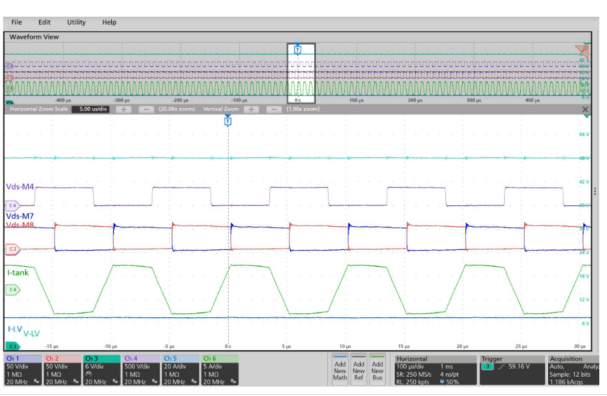Click Add New Ref button
This screenshot has width=607, height=396.
coord(359,370)
